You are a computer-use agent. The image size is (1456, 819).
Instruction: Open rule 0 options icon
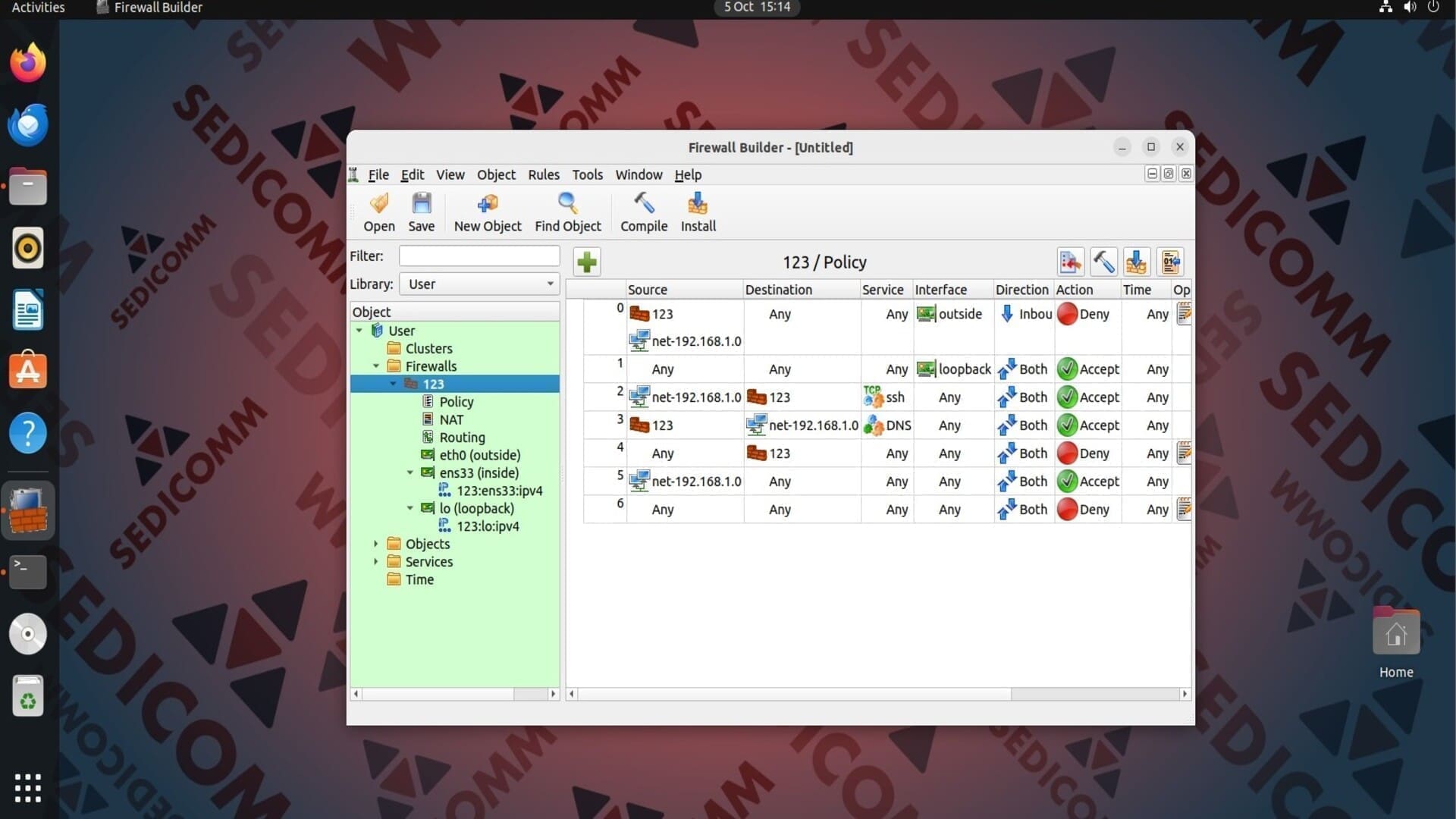(x=1183, y=313)
